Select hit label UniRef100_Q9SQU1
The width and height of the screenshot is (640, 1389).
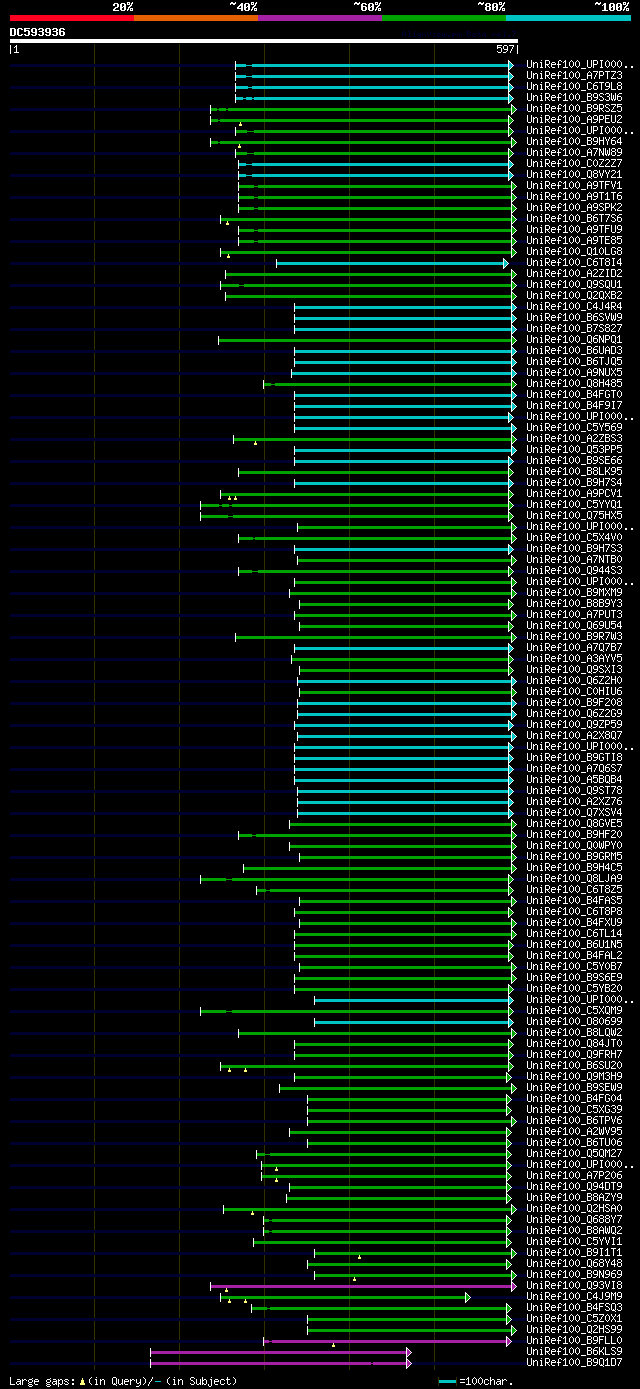pyautogui.click(x=575, y=284)
